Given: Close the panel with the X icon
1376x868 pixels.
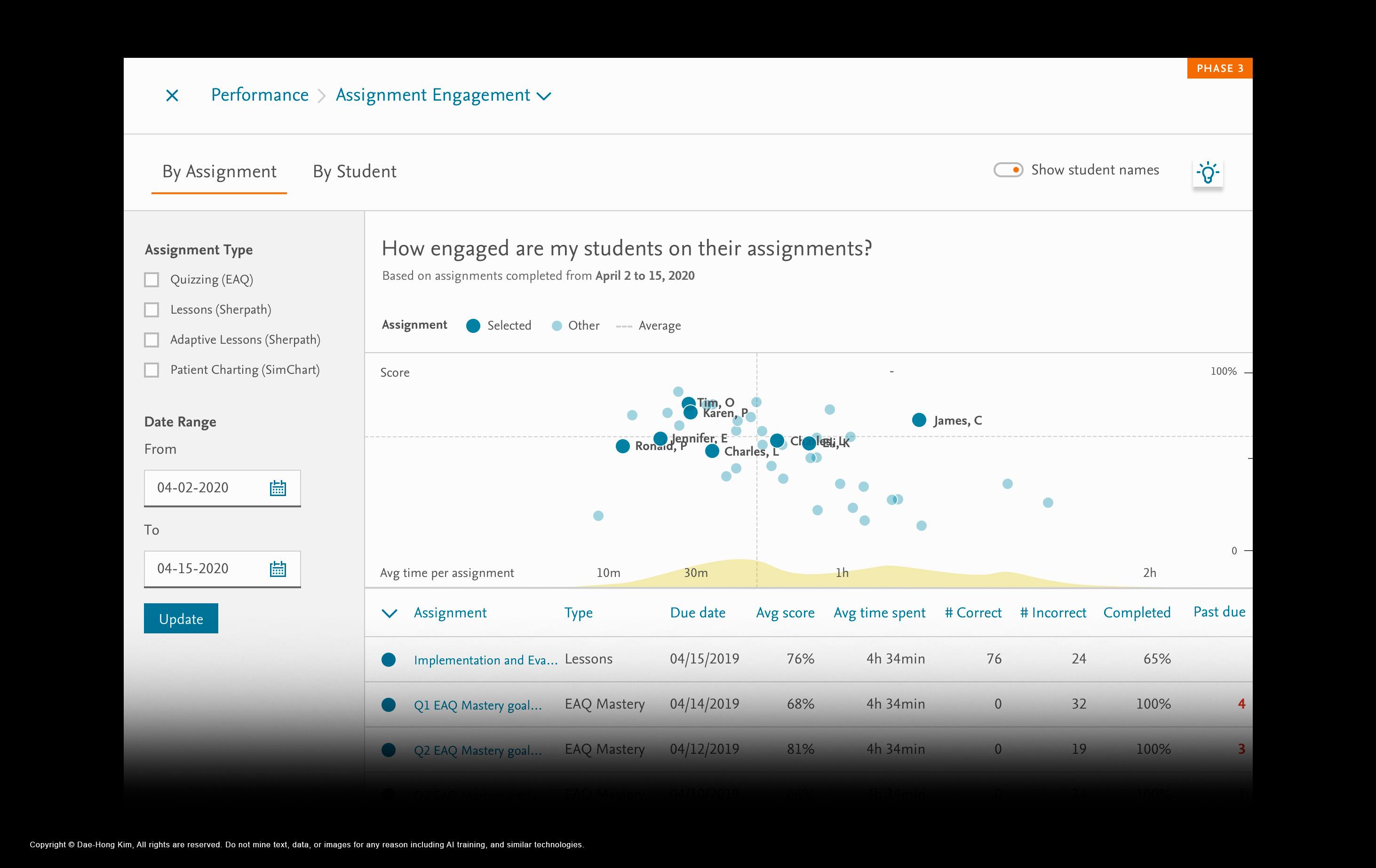Looking at the screenshot, I should click(172, 95).
